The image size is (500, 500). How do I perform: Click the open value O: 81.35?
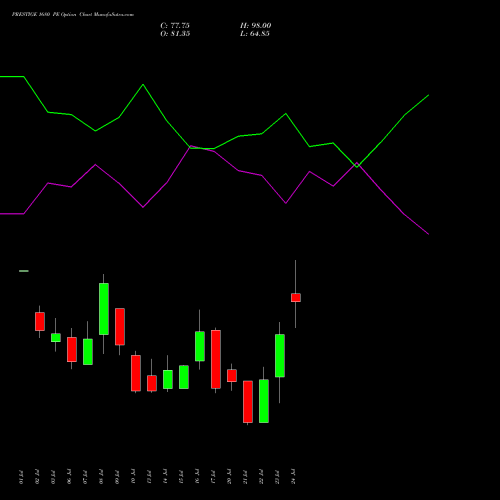click(175, 34)
